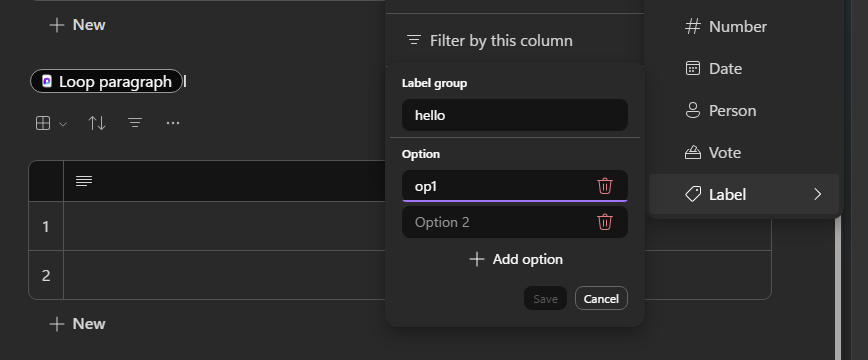
Task: Click the Person icon
Action: pyautogui.click(x=693, y=111)
